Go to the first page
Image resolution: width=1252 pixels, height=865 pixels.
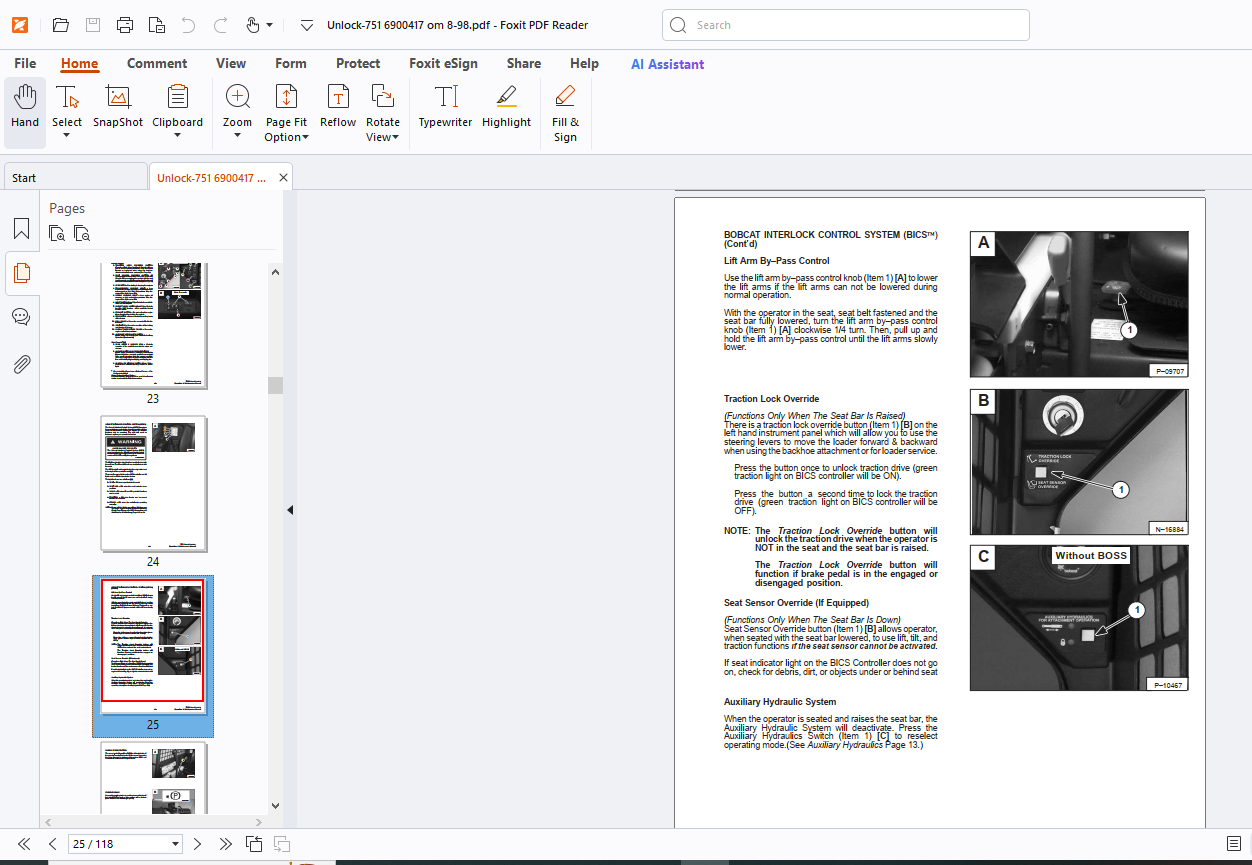coord(24,844)
